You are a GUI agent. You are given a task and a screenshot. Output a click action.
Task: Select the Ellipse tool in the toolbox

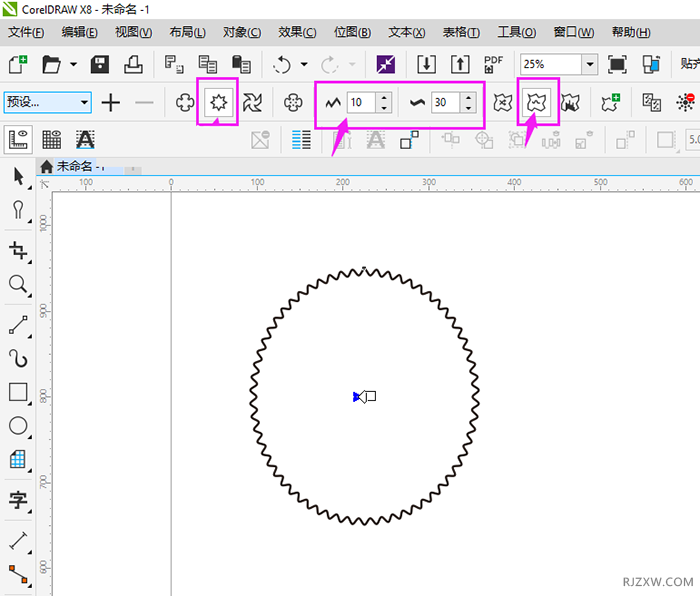(x=18, y=426)
